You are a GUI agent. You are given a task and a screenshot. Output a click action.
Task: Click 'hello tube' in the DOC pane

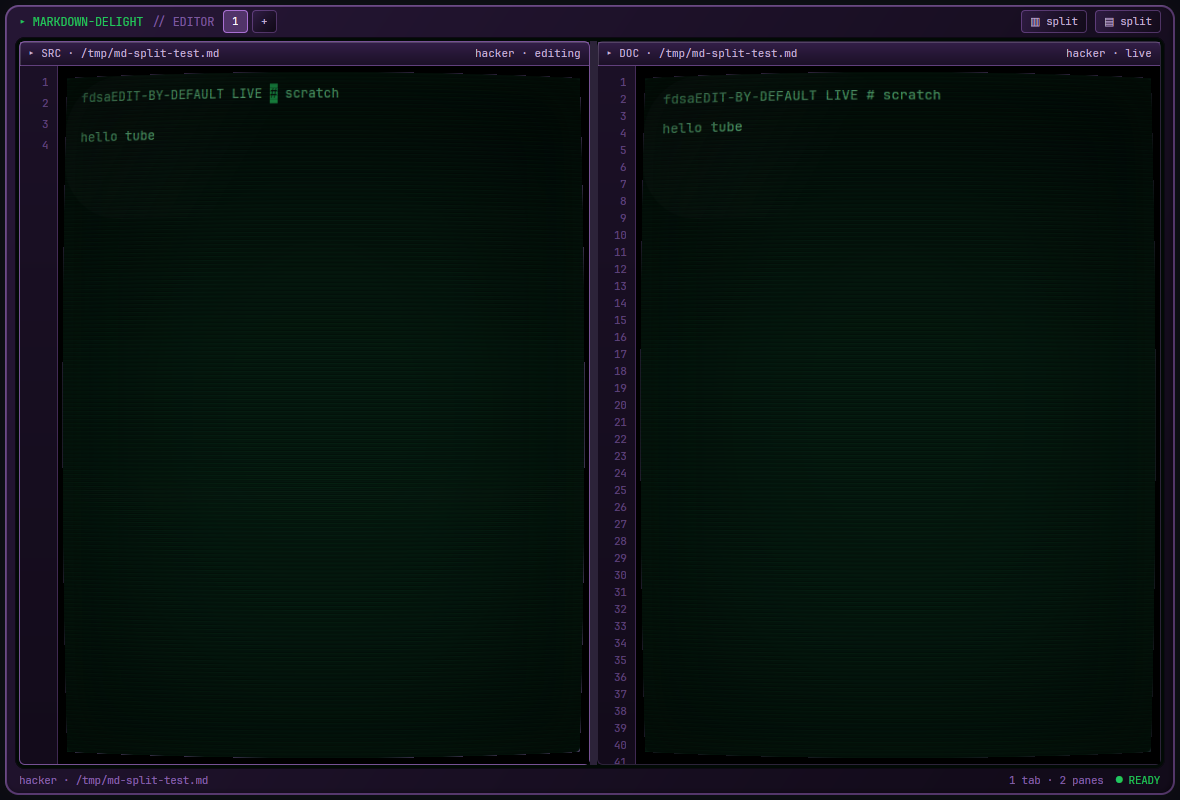pyautogui.click(x=702, y=127)
